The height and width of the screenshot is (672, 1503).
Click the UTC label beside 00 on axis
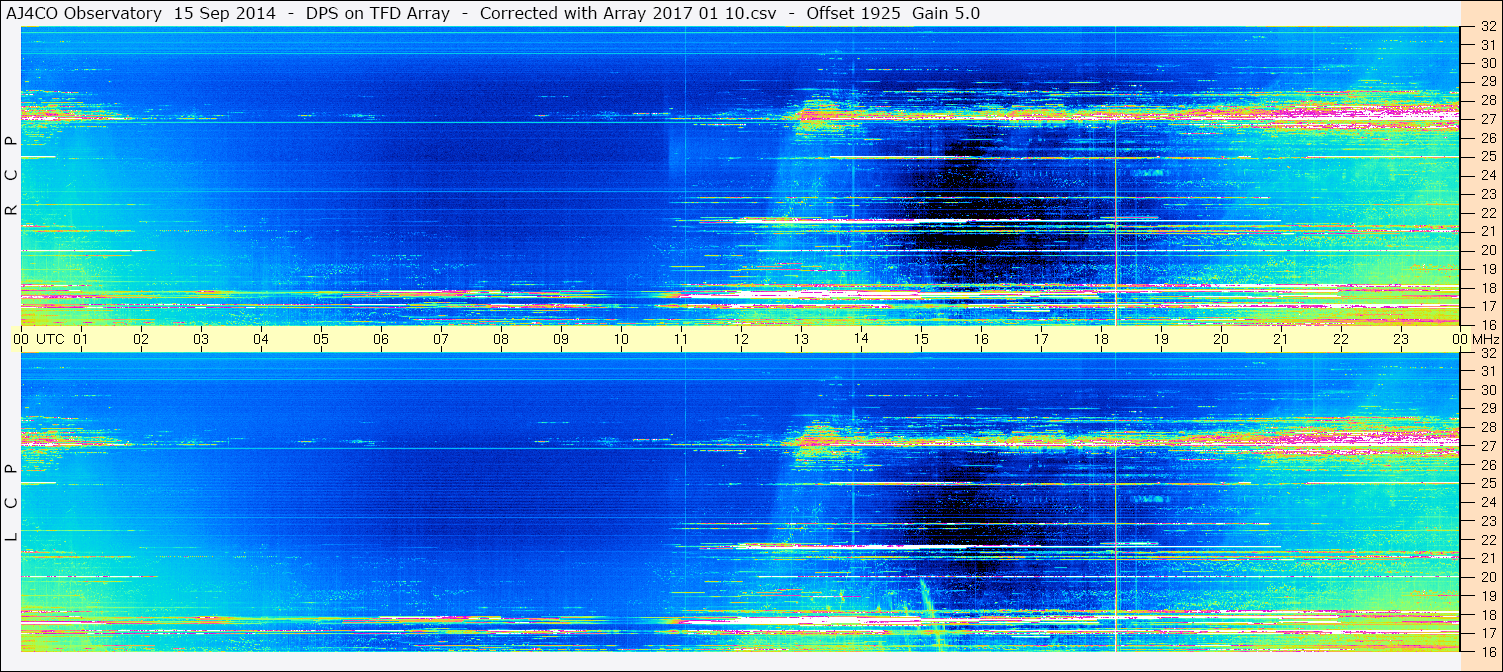point(51,339)
